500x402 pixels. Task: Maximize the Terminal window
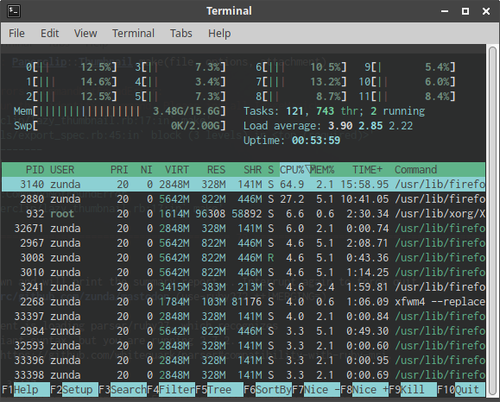465,11
